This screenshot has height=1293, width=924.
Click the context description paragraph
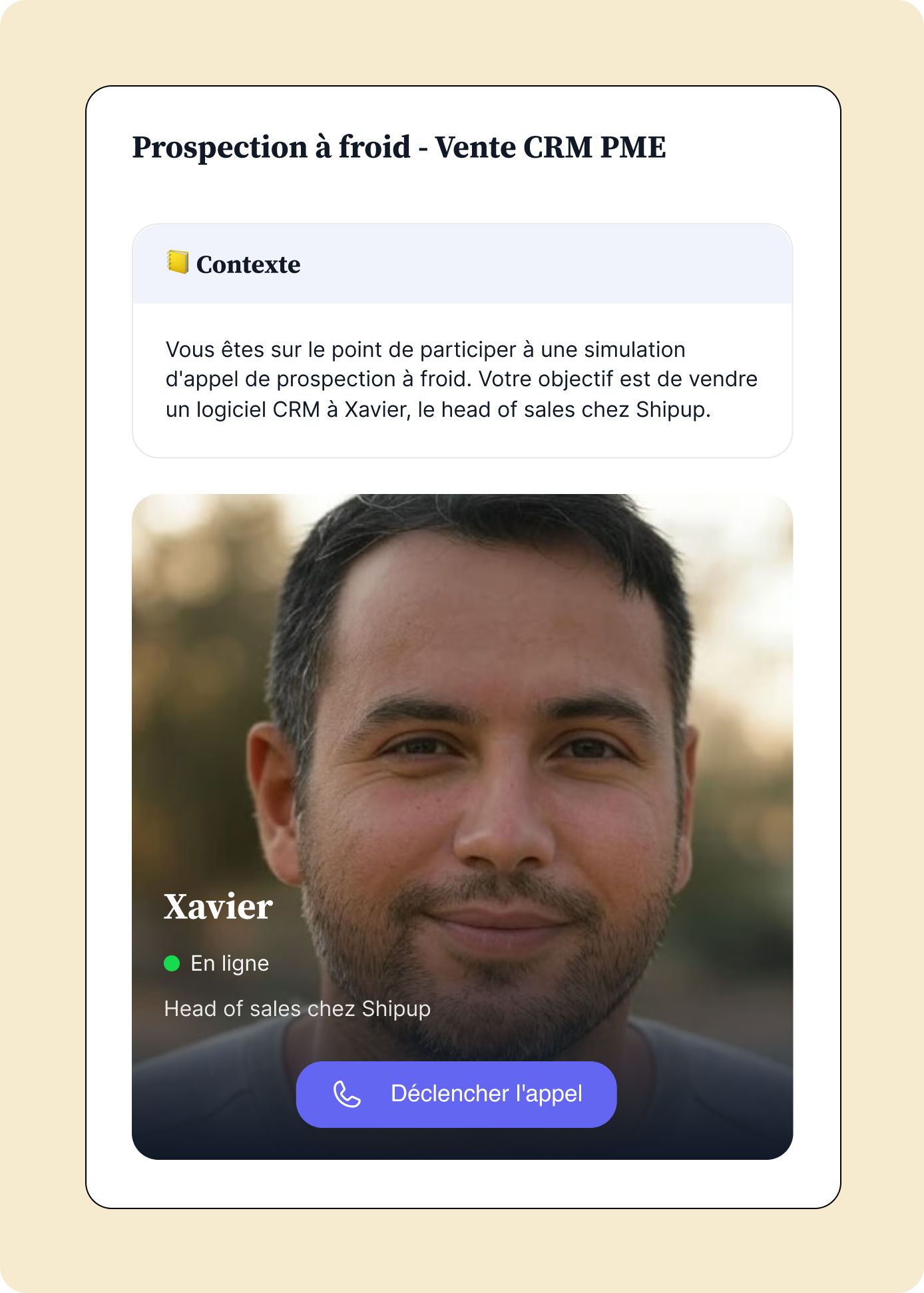pos(461,380)
